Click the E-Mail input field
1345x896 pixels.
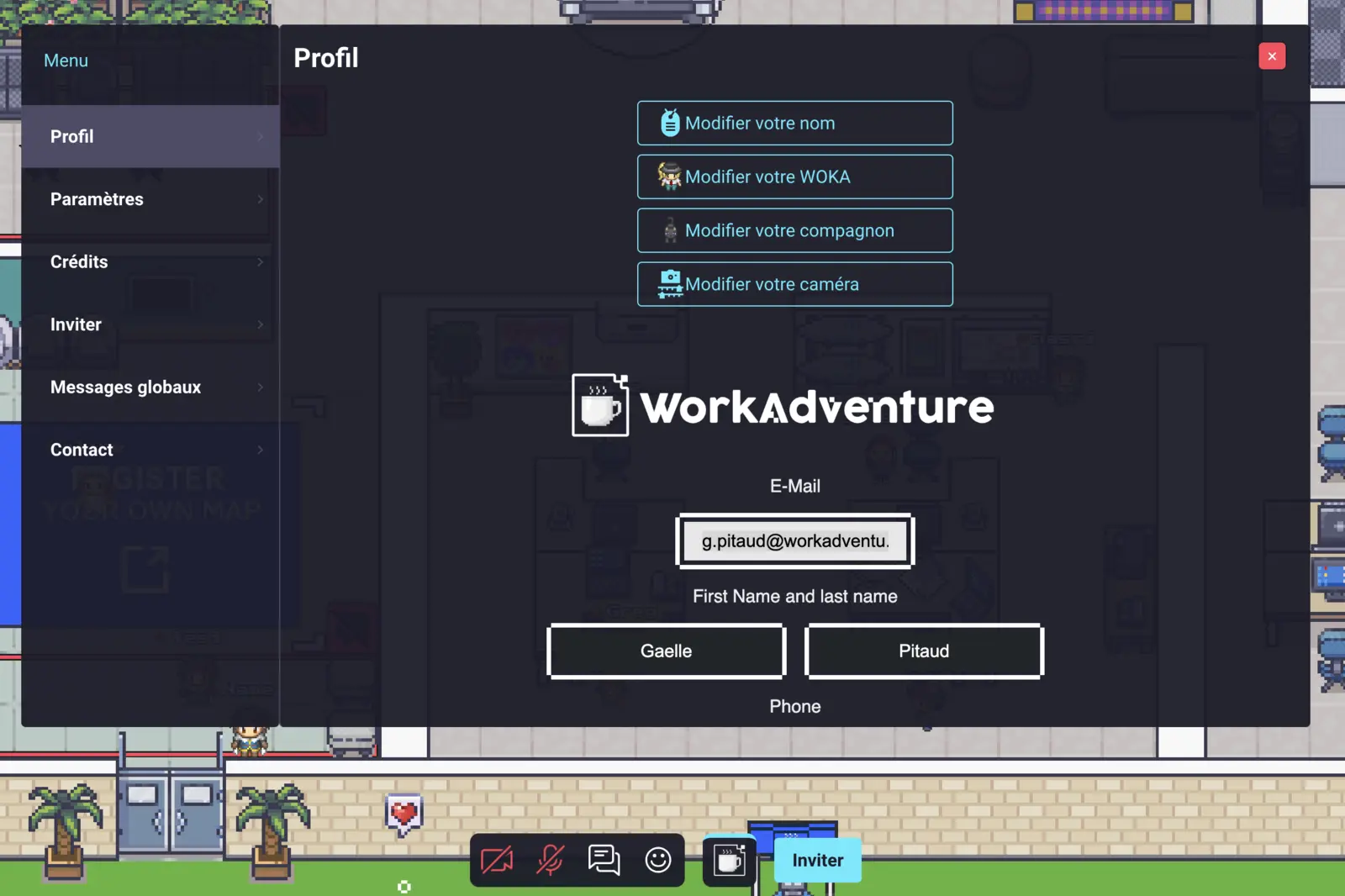[x=795, y=541]
